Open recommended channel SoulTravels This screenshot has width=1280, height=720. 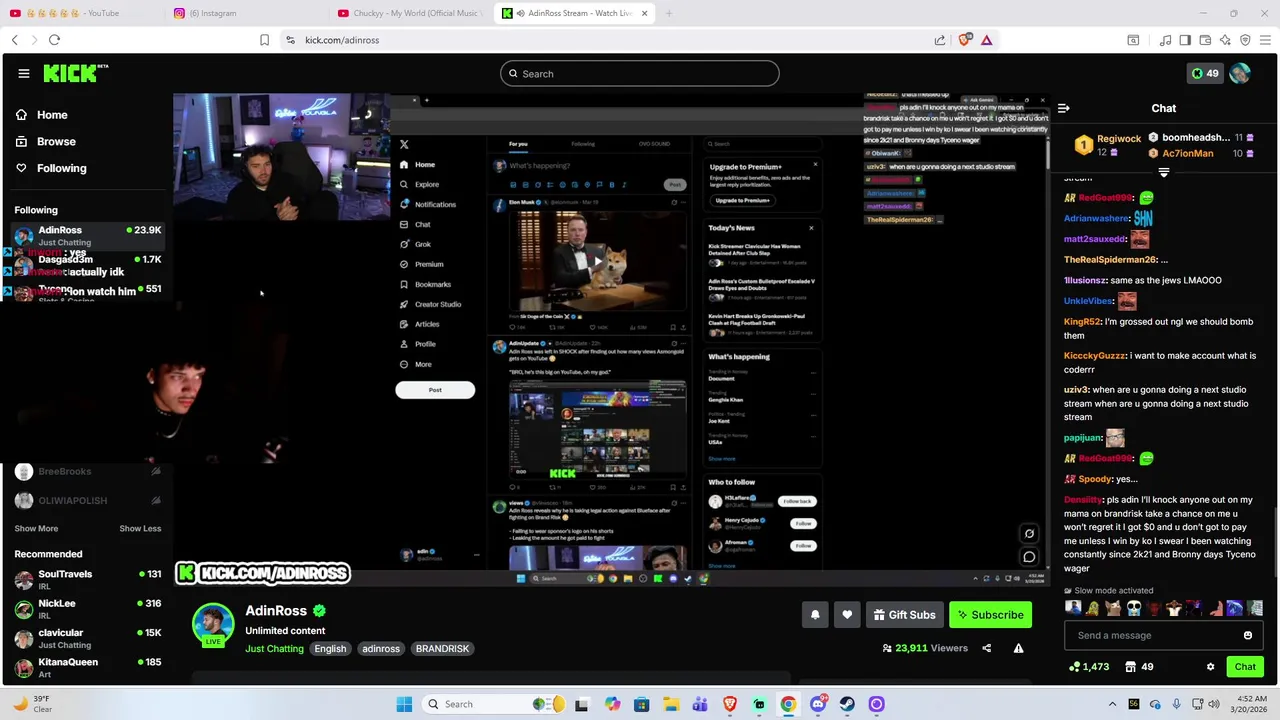(88, 579)
